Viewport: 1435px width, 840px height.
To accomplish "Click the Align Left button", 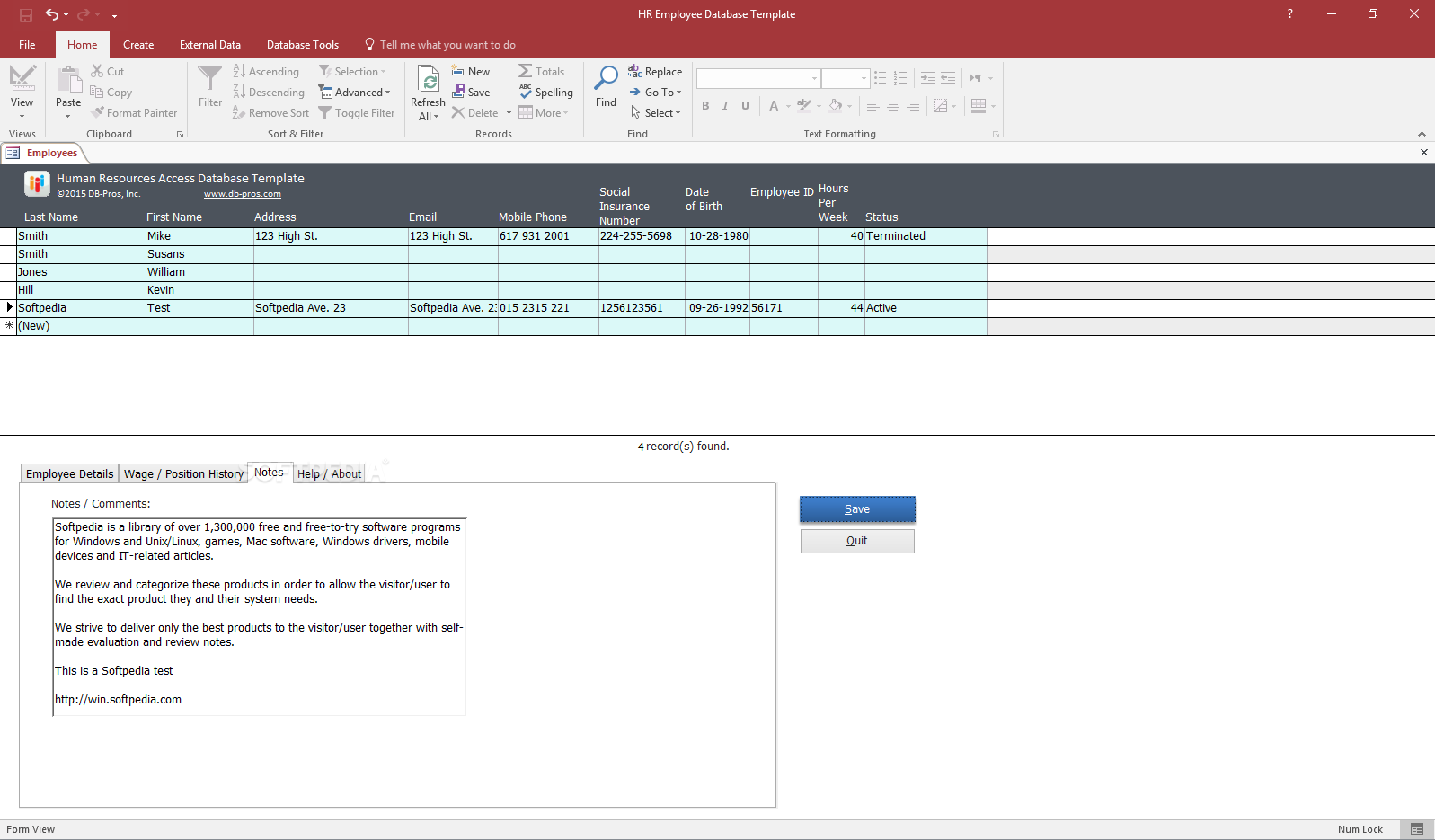I will [873, 106].
